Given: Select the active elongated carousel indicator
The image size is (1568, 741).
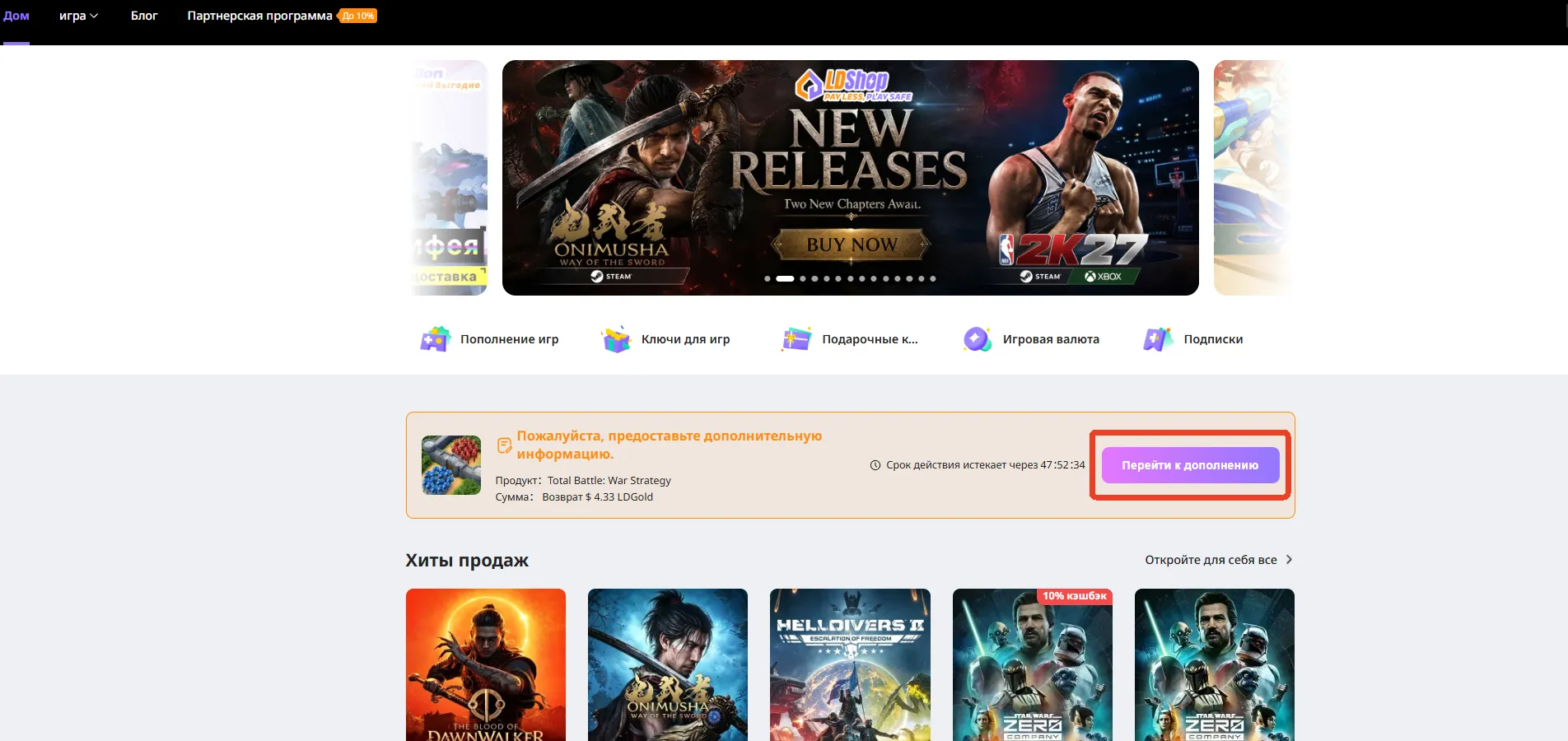Looking at the screenshot, I should 785,278.
